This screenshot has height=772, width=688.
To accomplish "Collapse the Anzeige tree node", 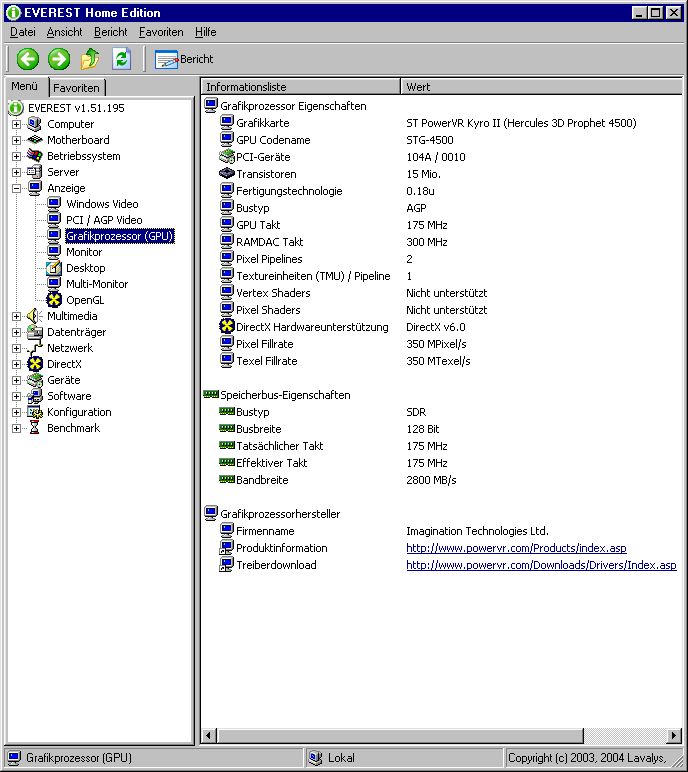I will click(x=16, y=188).
